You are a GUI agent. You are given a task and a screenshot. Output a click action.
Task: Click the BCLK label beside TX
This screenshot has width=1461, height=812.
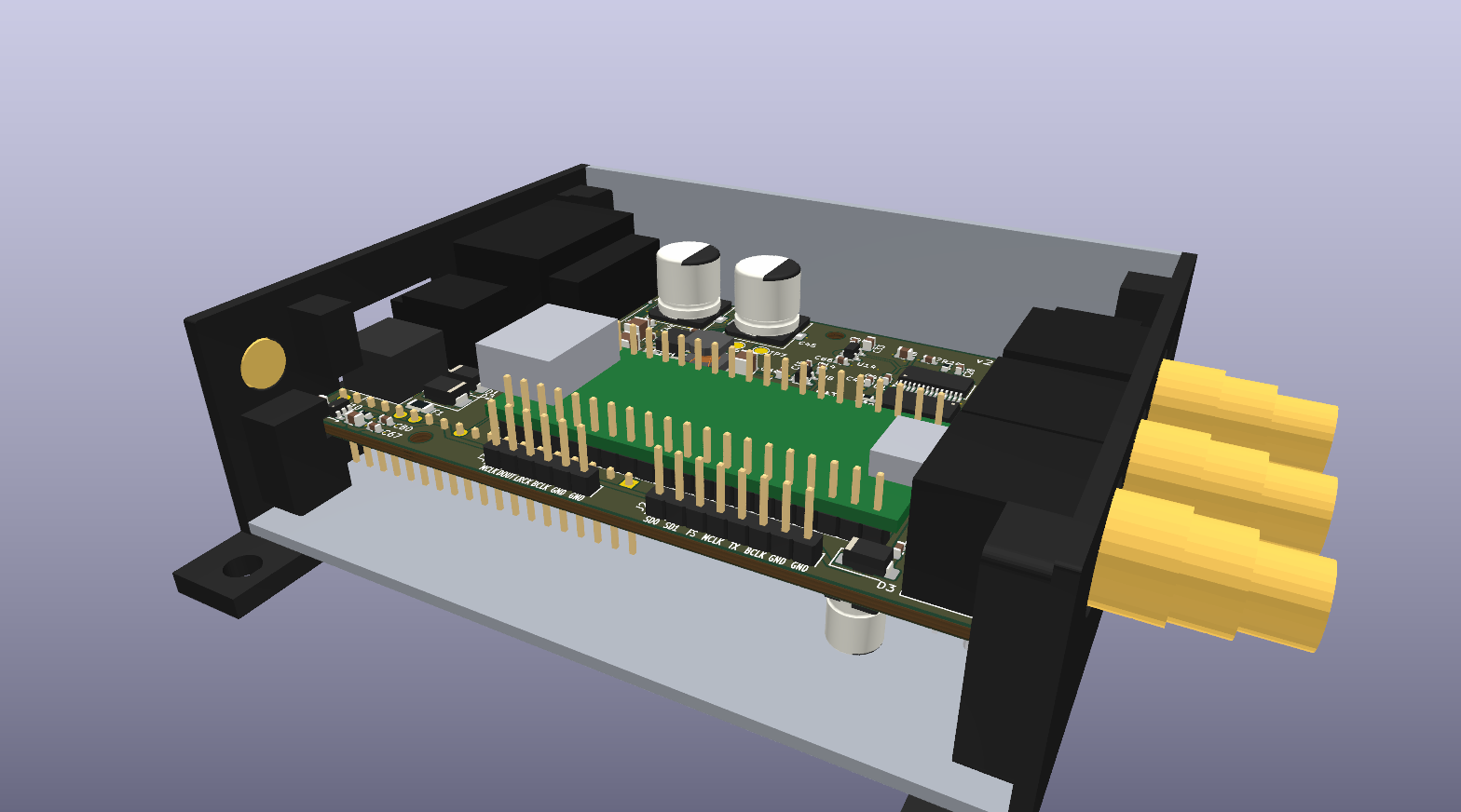(755, 554)
